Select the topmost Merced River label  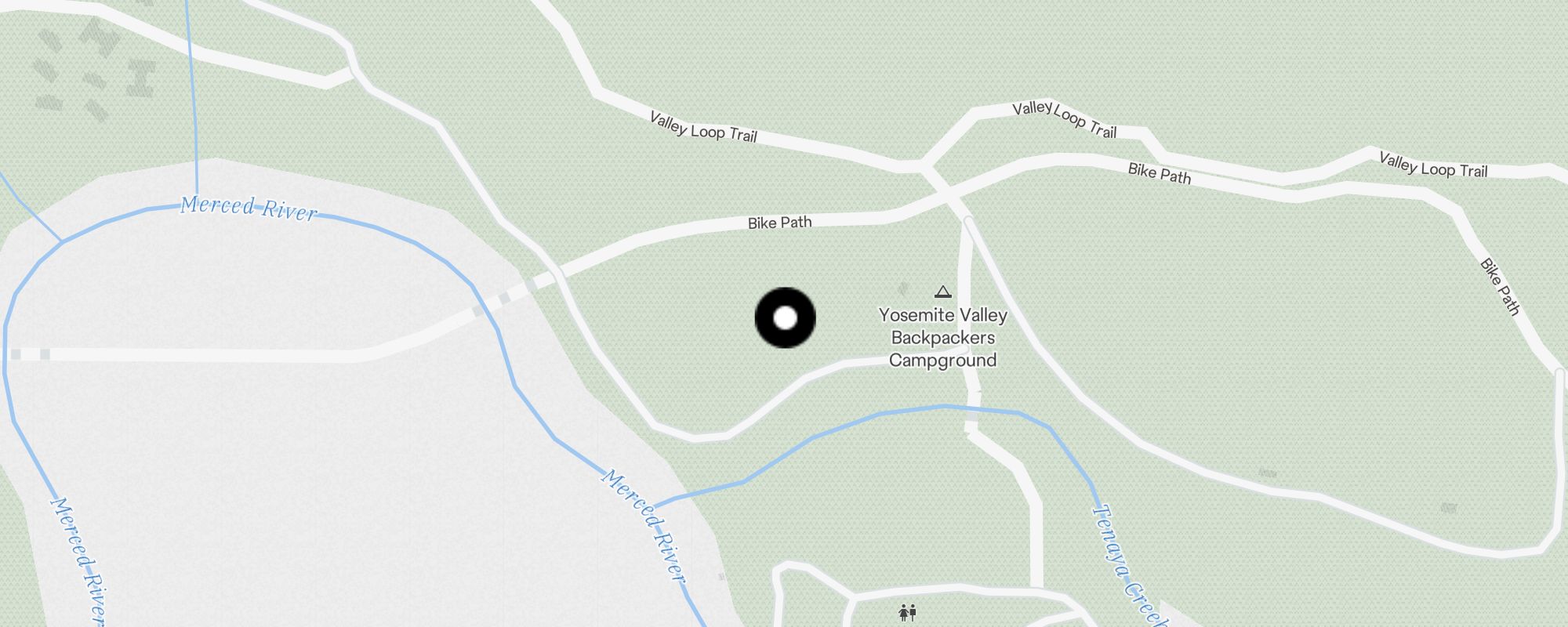click(249, 208)
